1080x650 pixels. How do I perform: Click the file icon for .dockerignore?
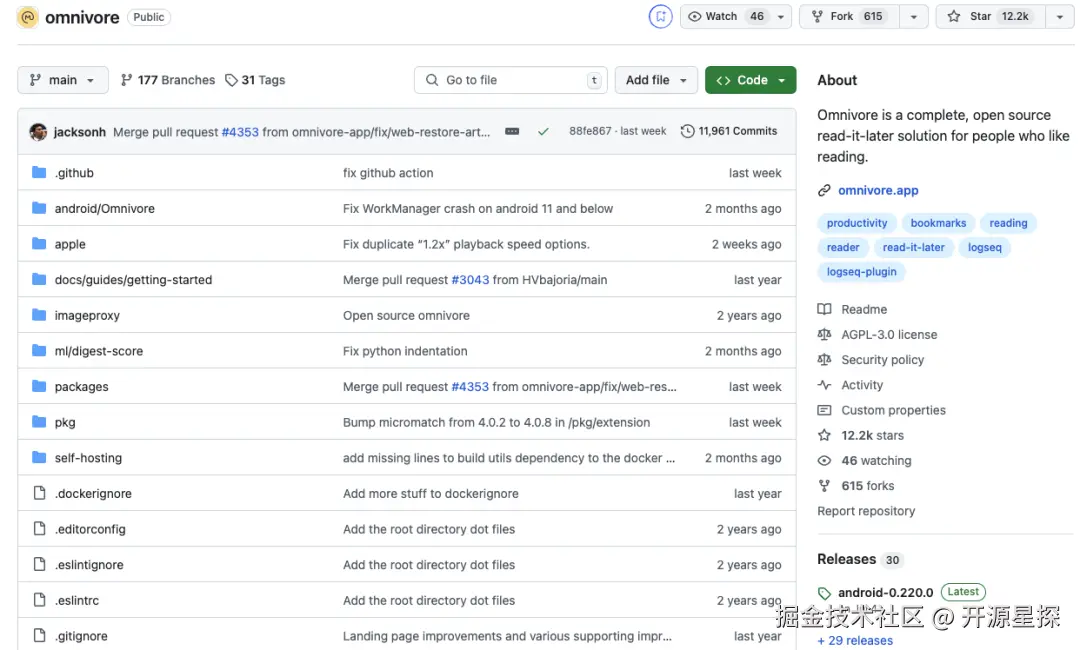(39, 493)
